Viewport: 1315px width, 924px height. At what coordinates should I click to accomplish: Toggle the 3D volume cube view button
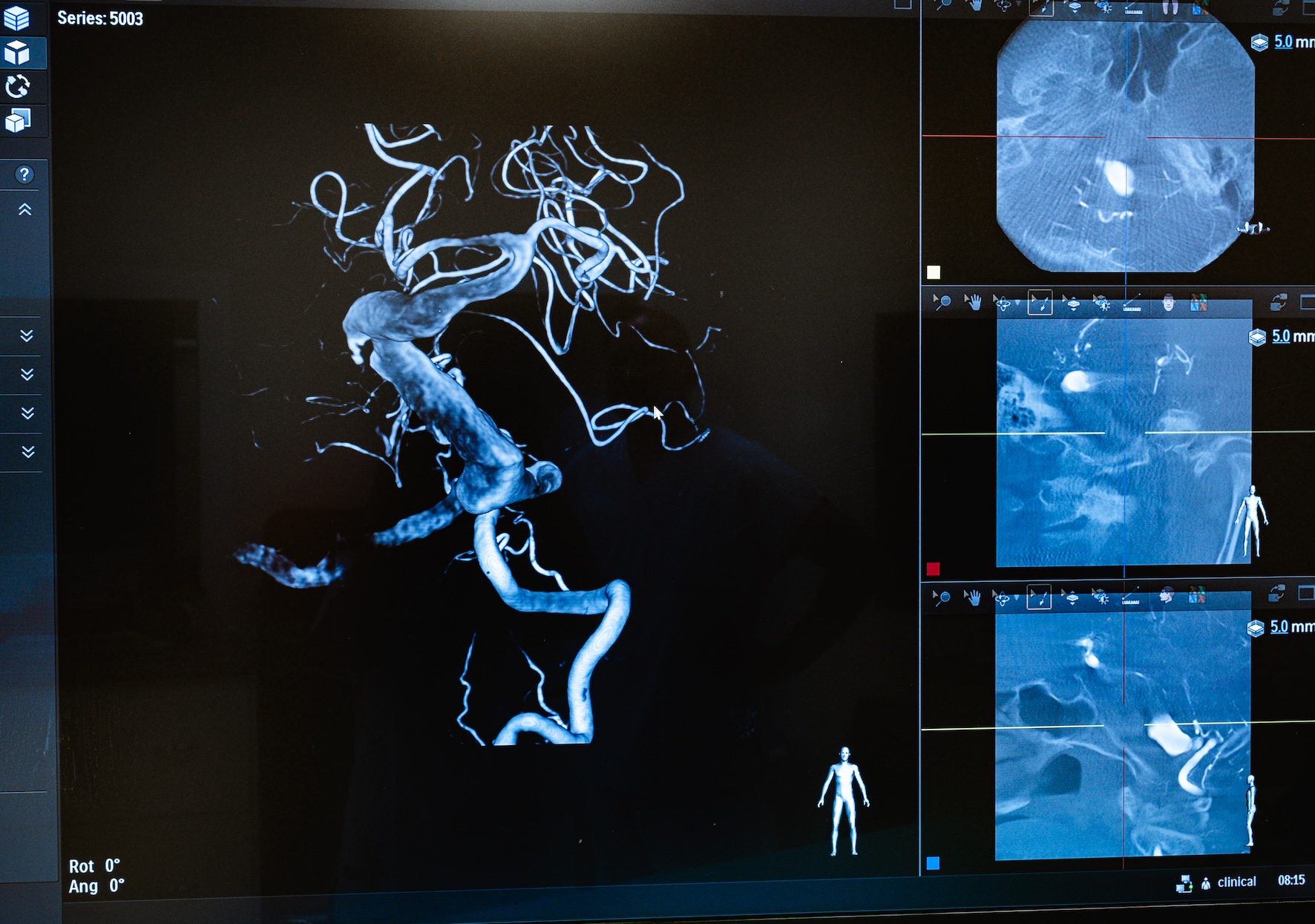point(18,53)
